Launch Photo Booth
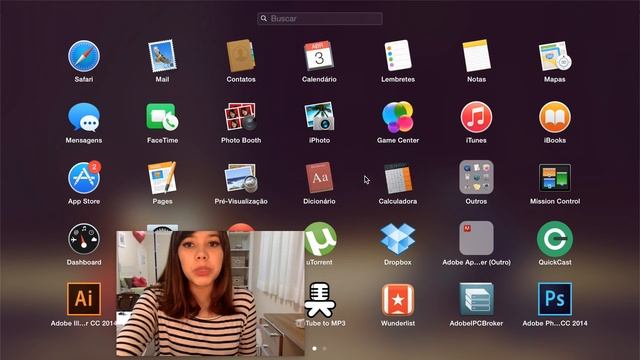640x360 pixels. pyautogui.click(x=241, y=117)
